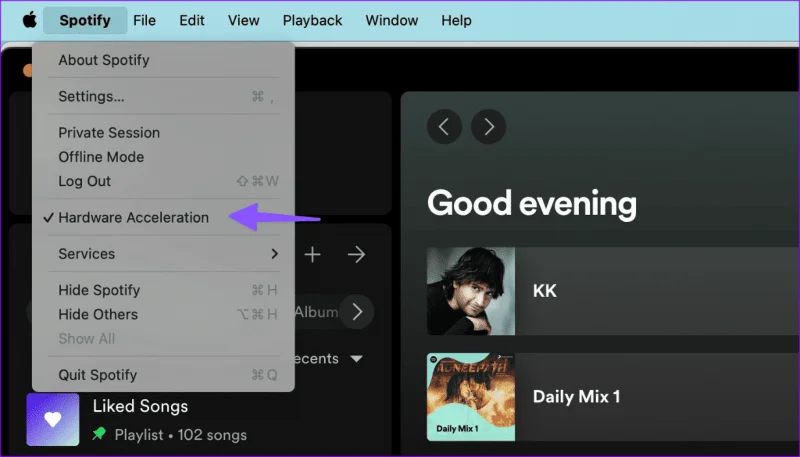Show more filters with chevron next to Albums
Viewport: 800px width, 457px height.
click(357, 311)
